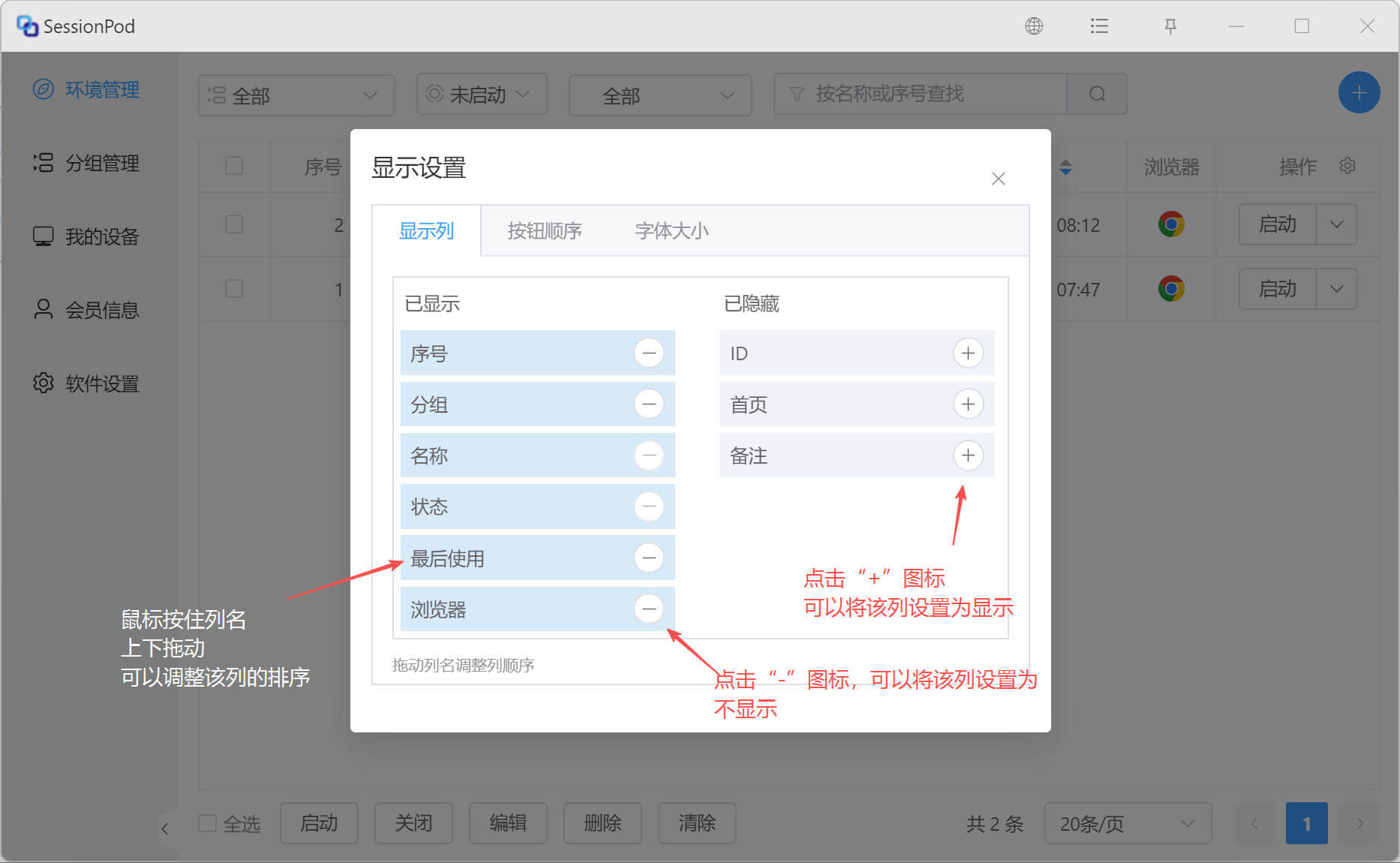Viewport: 1400px width, 863px height.
Task: Check the checkbox for row 2
Action: pos(234,224)
